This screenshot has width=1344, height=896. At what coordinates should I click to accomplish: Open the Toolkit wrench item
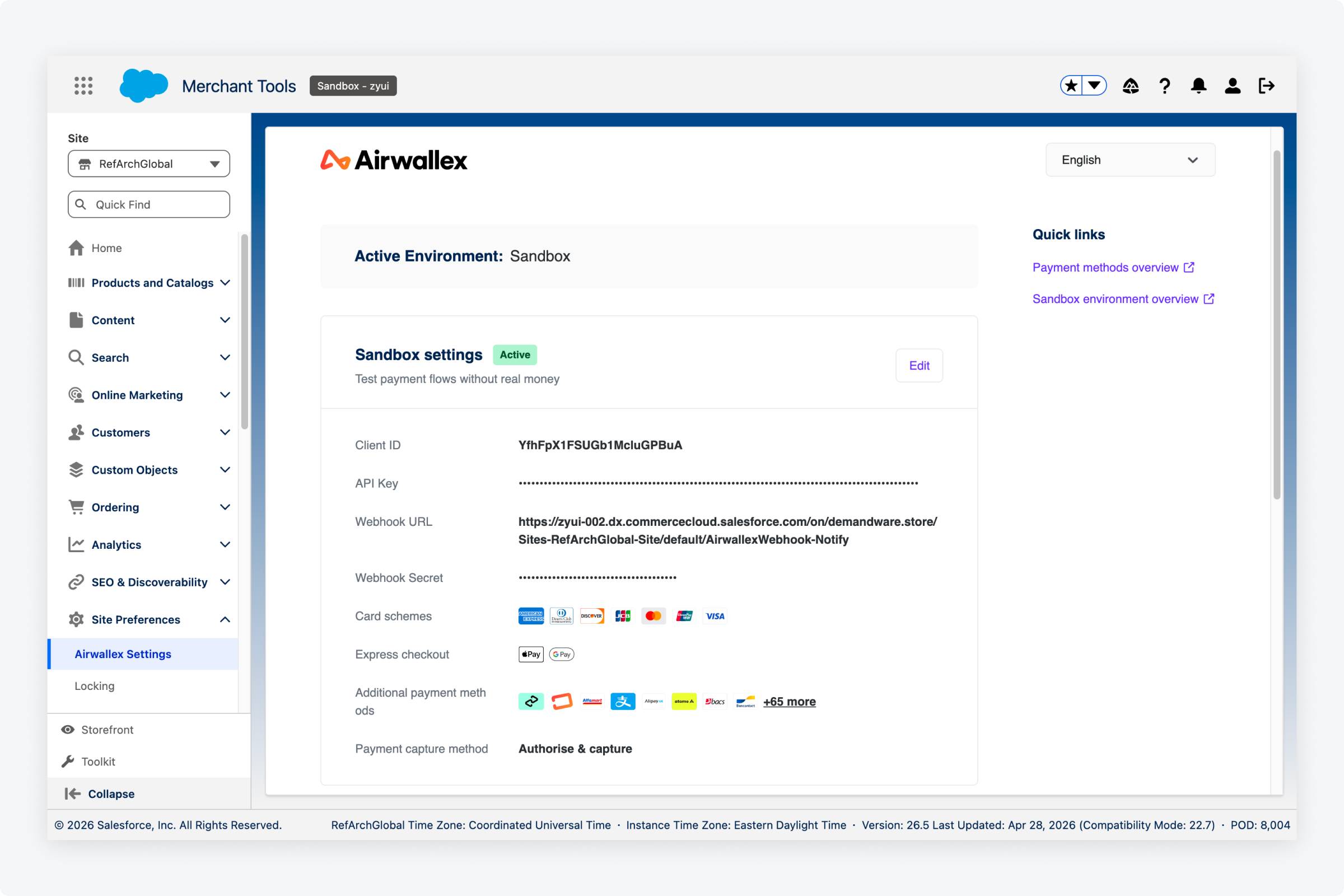88,762
